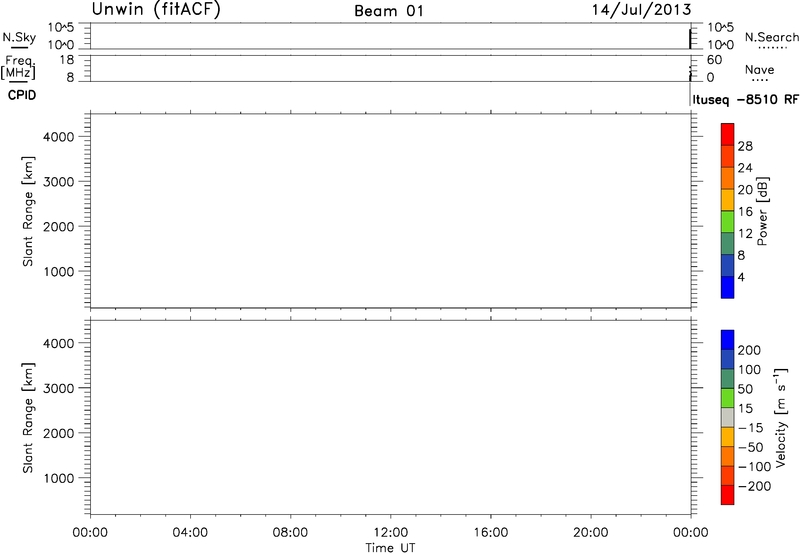Pick the gray -15 to 15 velocity swatch
Screen dimensions: 800x554
pos(728,418)
